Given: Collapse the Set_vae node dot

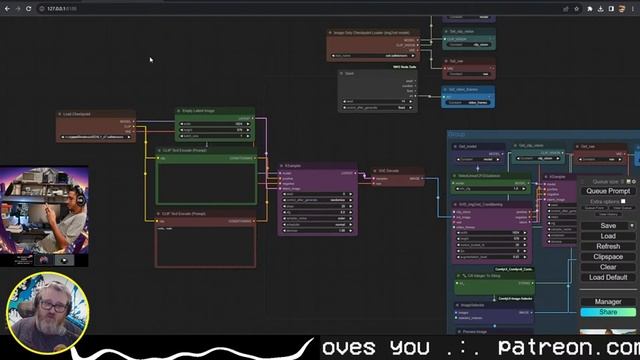Looking at the screenshot, I should [x=446, y=61].
